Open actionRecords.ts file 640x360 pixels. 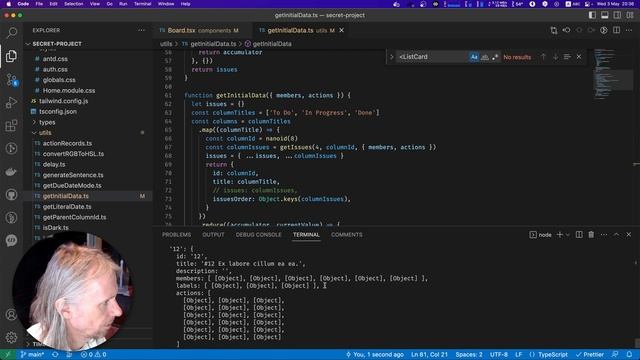click(67, 143)
